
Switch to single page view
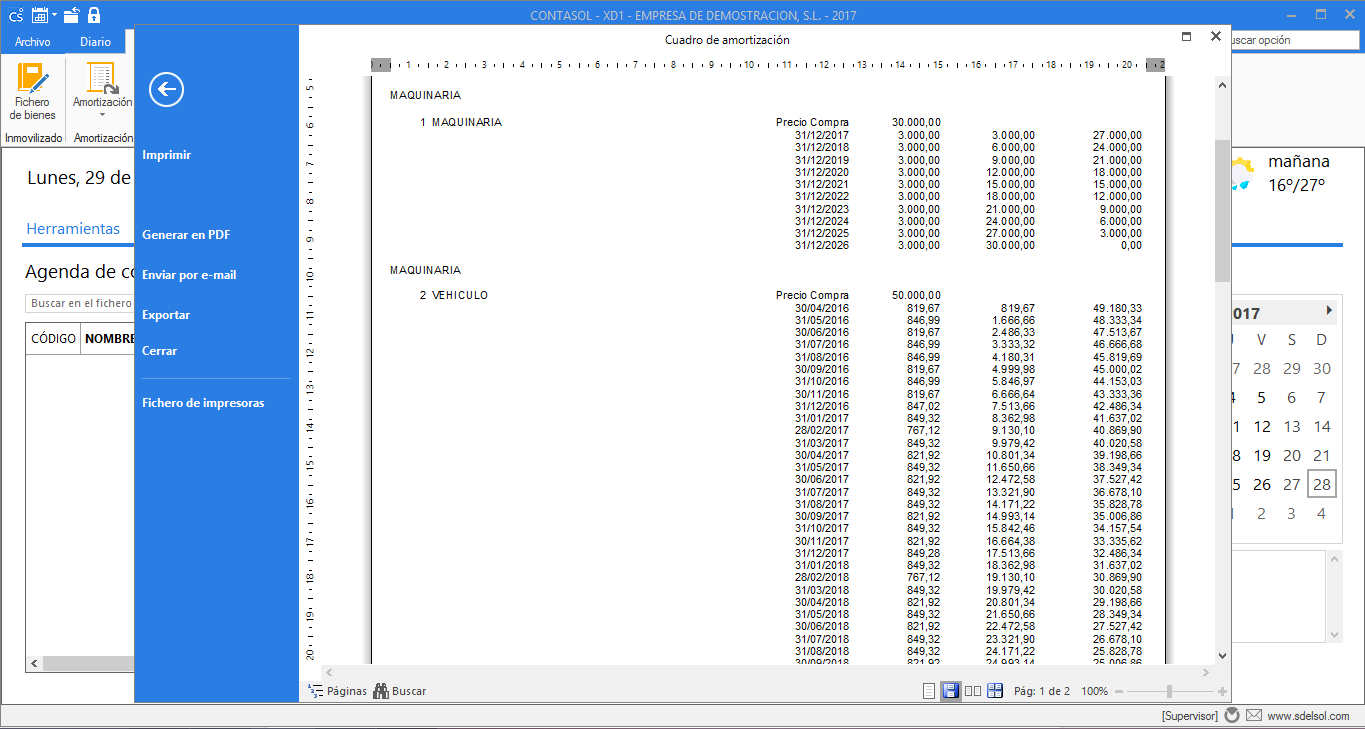(x=929, y=691)
